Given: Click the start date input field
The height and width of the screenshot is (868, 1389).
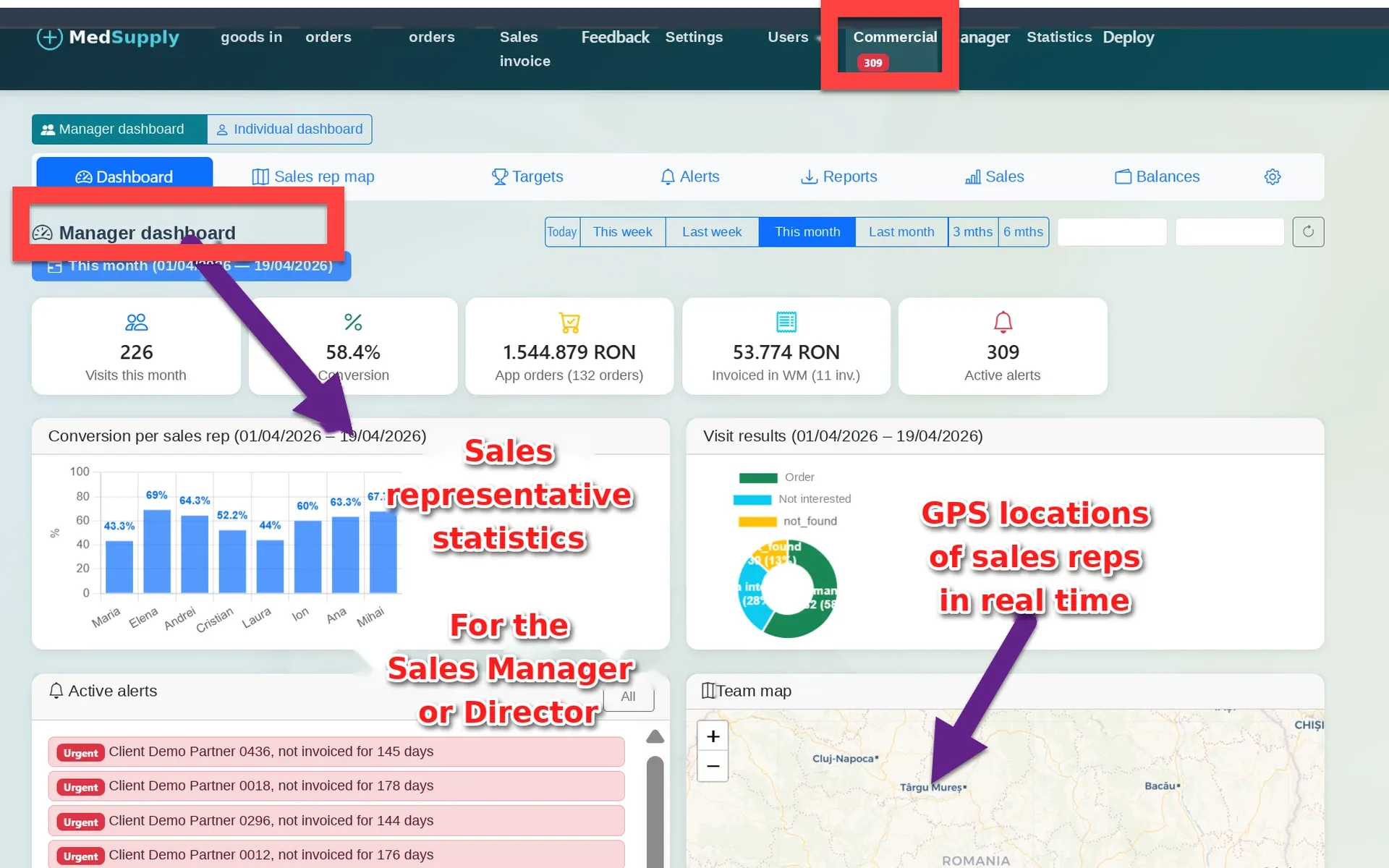Looking at the screenshot, I should tap(1112, 232).
